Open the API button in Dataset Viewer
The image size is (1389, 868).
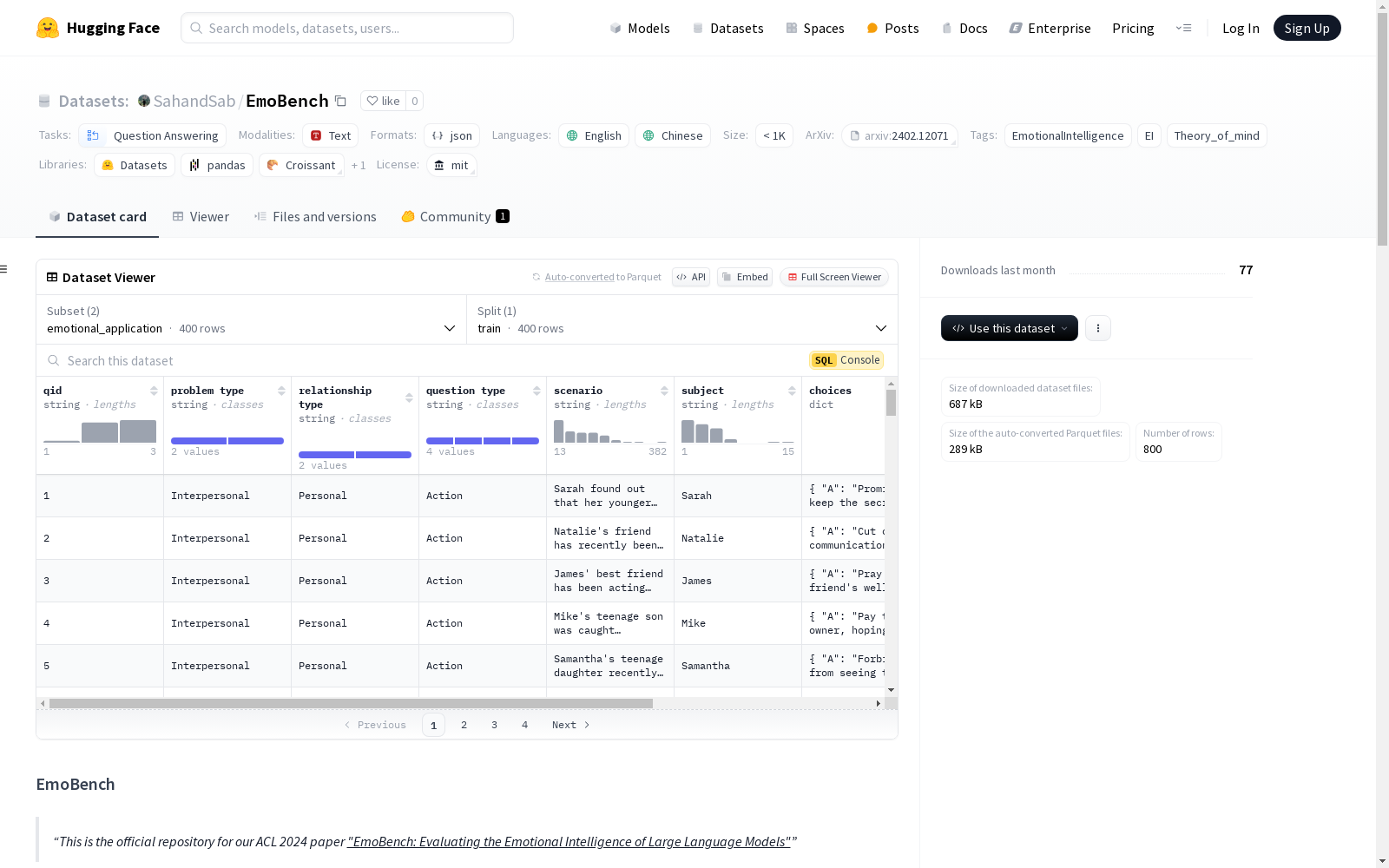691,277
